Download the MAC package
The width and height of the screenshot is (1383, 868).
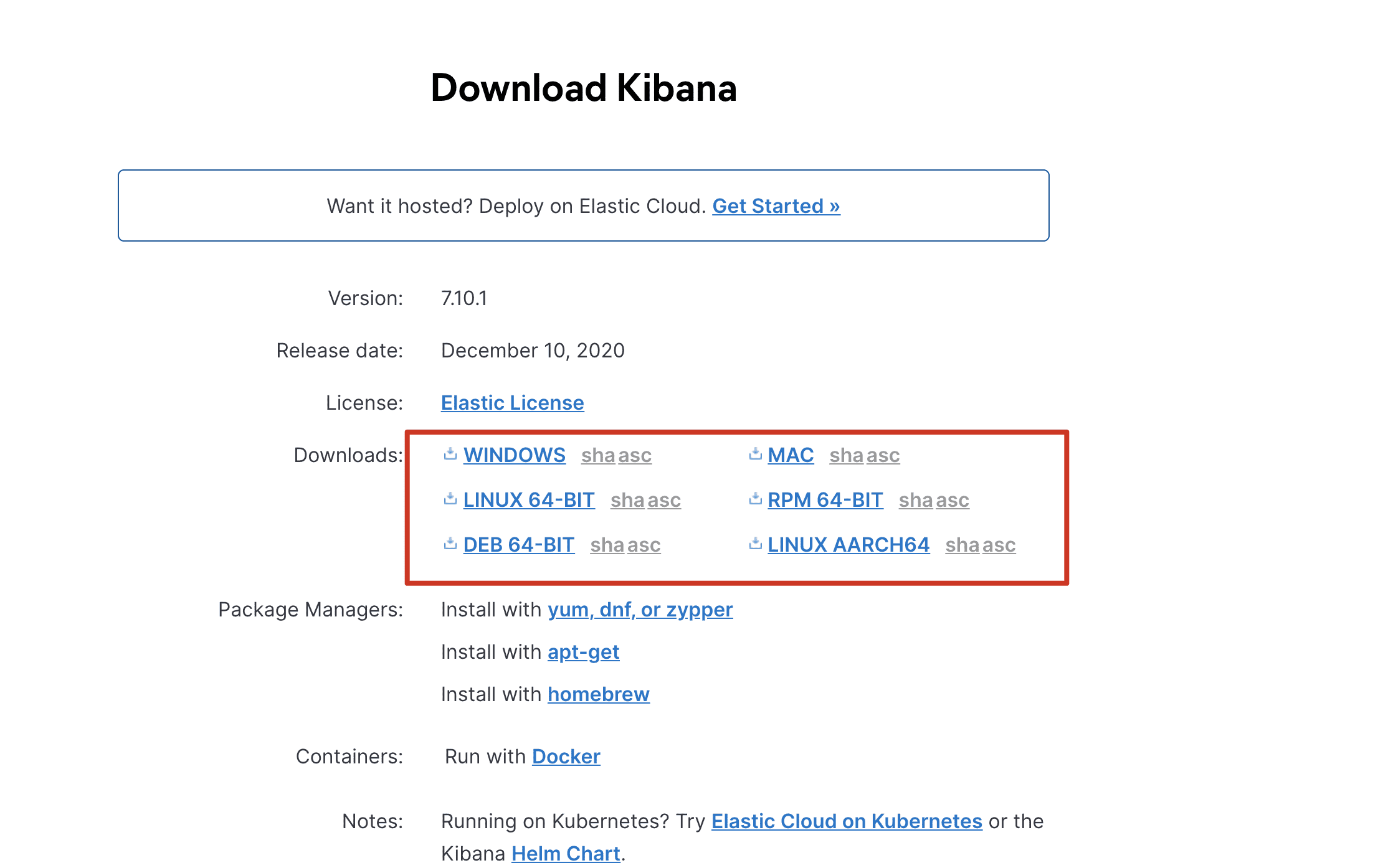(790, 455)
